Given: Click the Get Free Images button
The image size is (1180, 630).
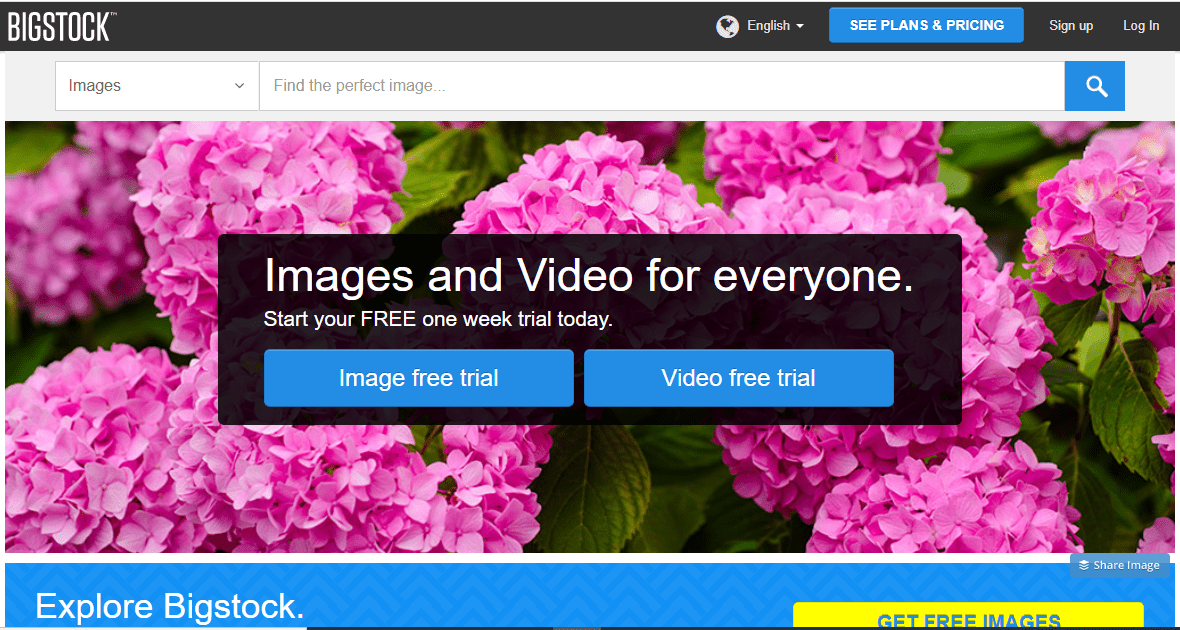Looking at the screenshot, I should (969, 616).
